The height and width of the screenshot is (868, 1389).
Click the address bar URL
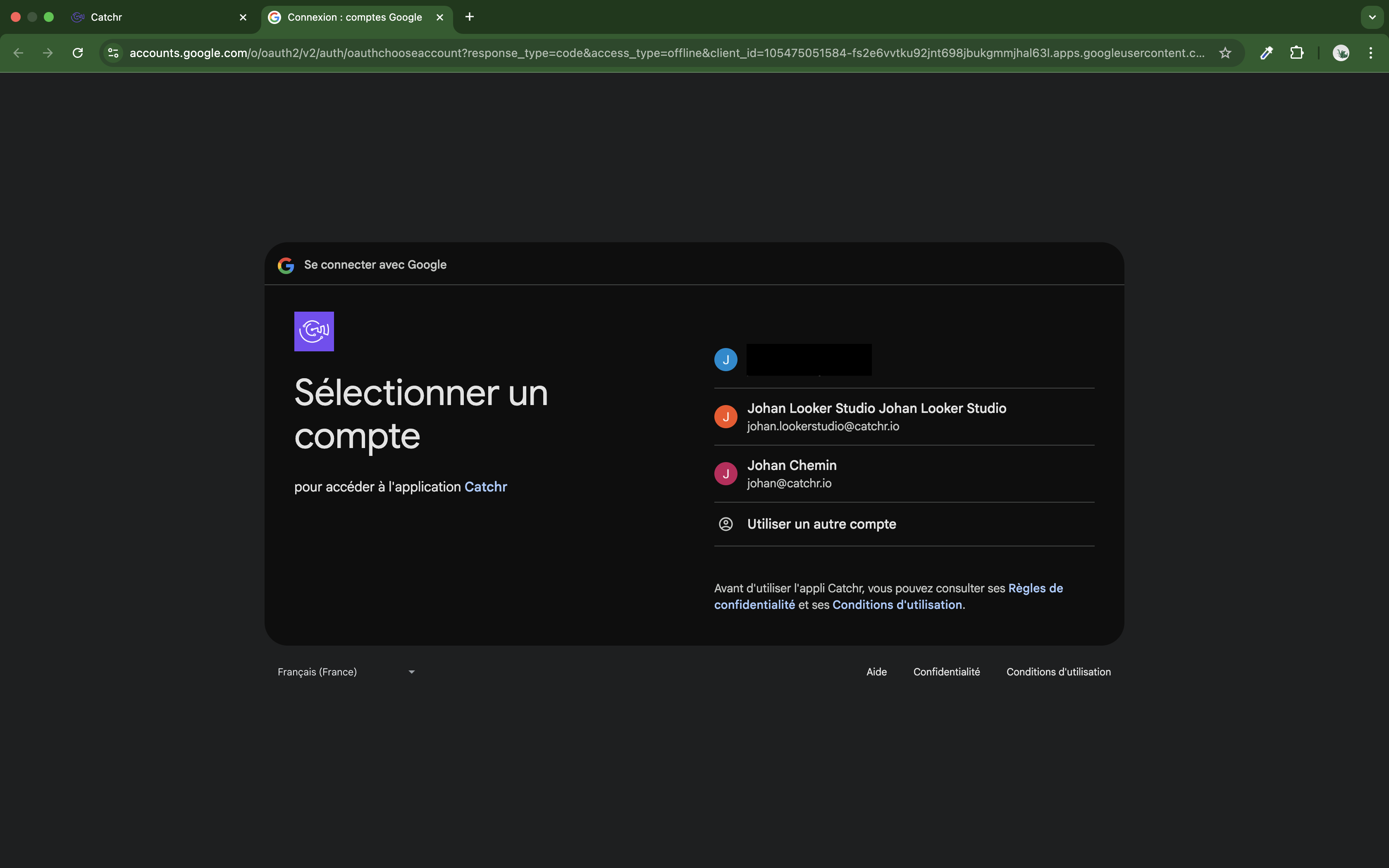coord(667,53)
